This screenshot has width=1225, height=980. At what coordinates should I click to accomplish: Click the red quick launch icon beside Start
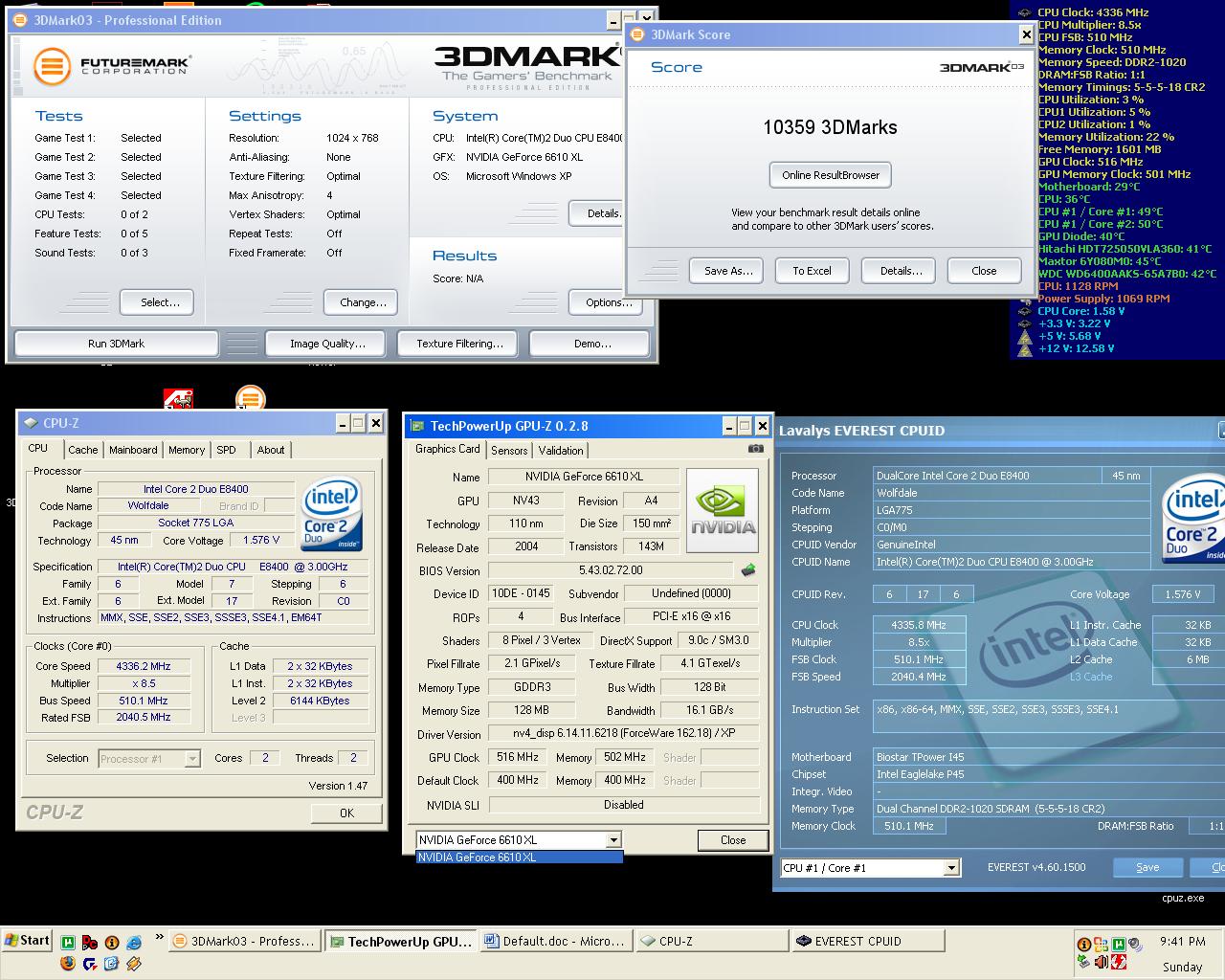point(90,943)
